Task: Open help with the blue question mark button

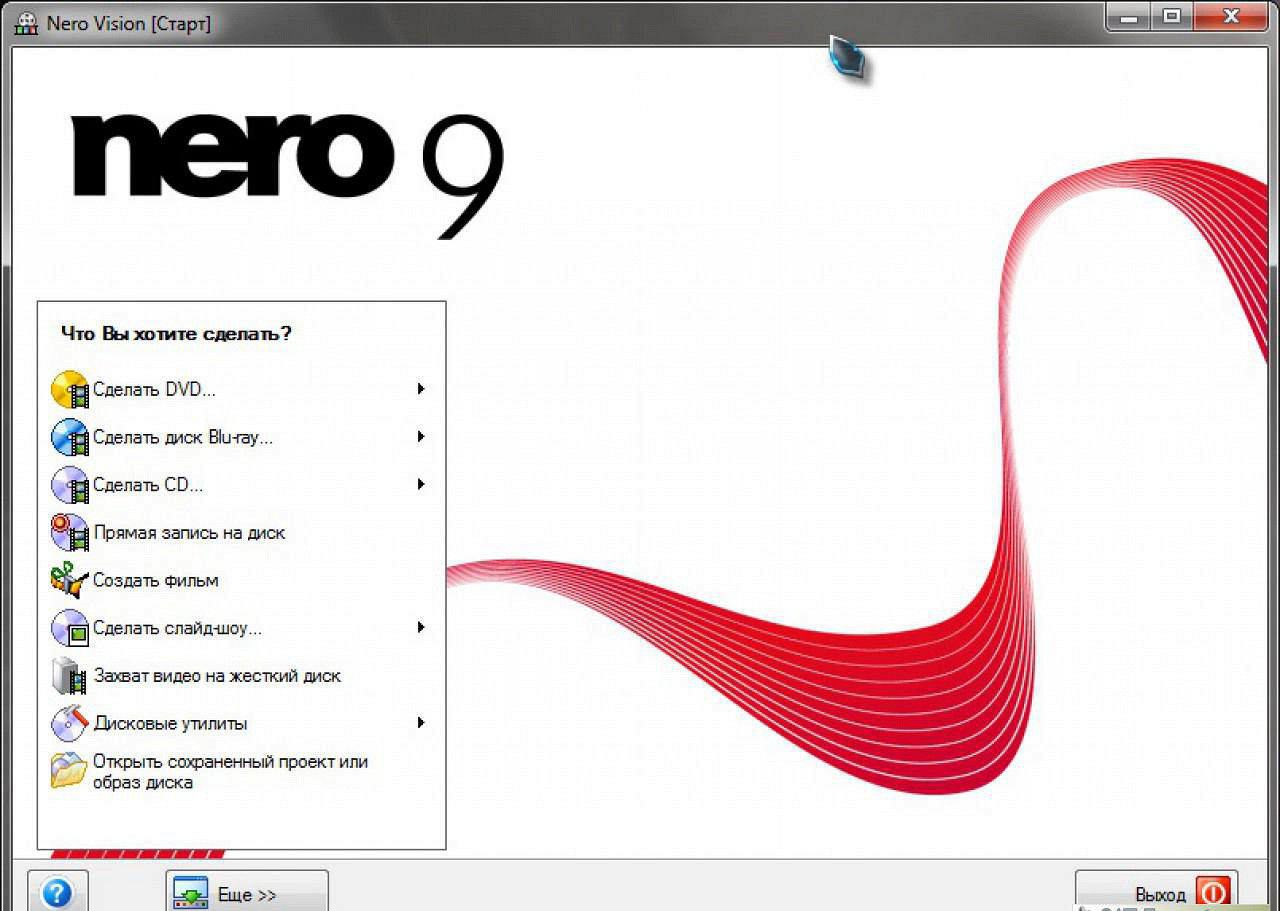Action: point(58,891)
